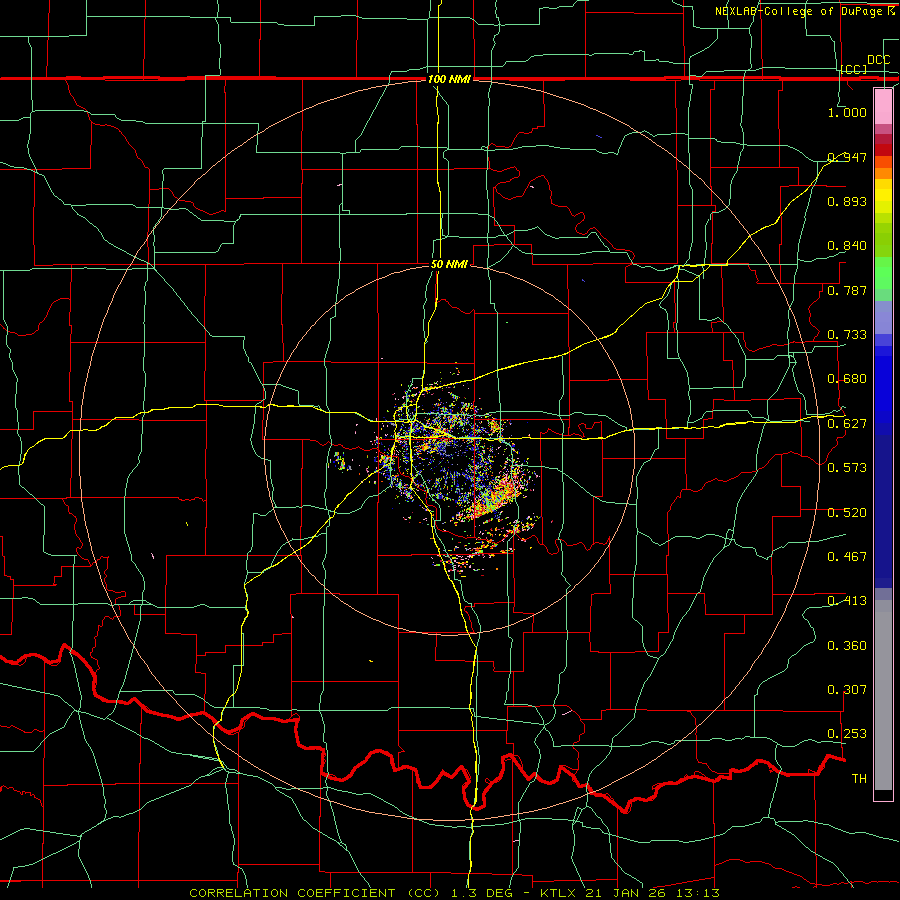Click the 0.840 legend value
The width and height of the screenshot is (900, 900).
coord(847,246)
